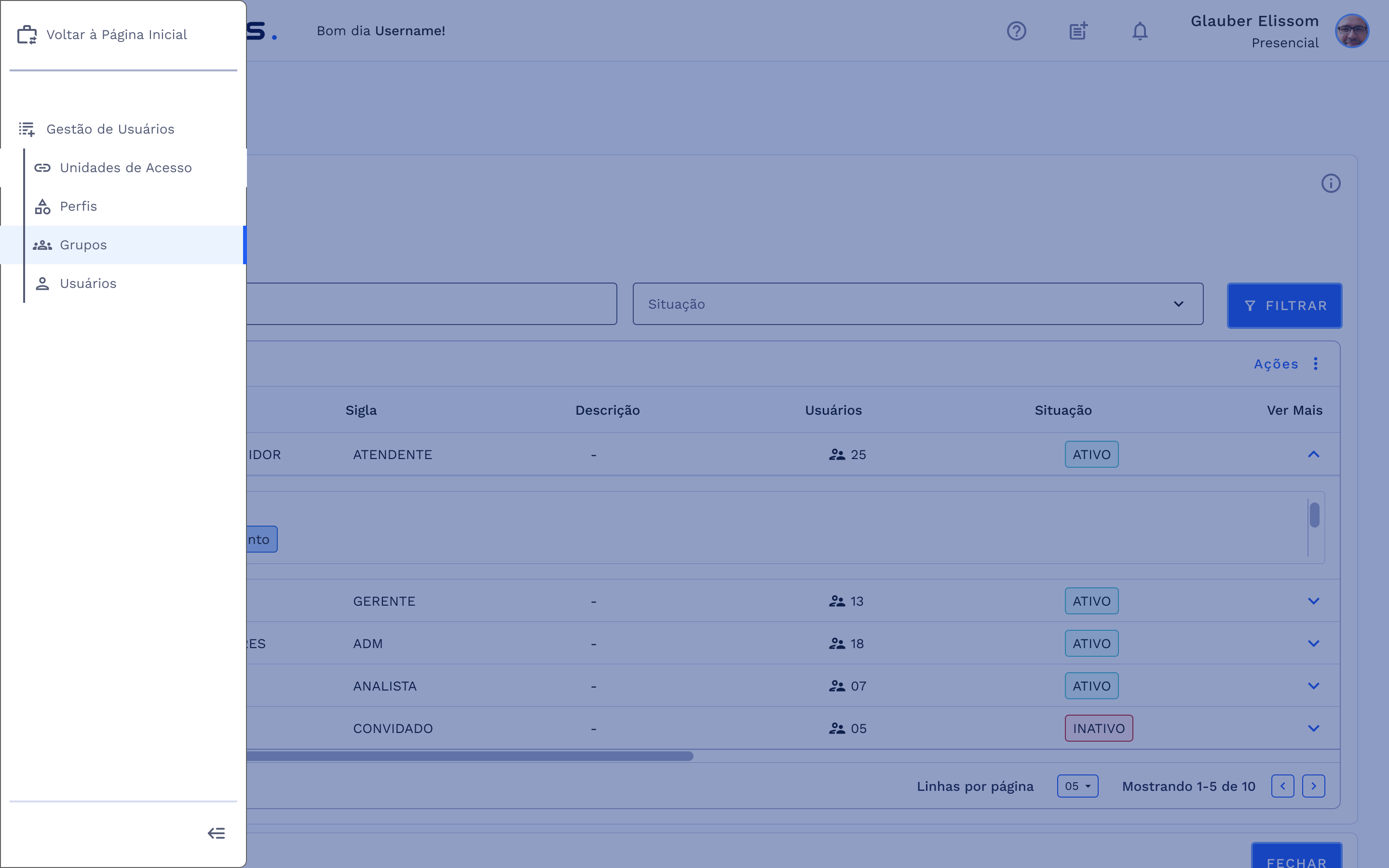Go to next page of results

pos(1313,786)
